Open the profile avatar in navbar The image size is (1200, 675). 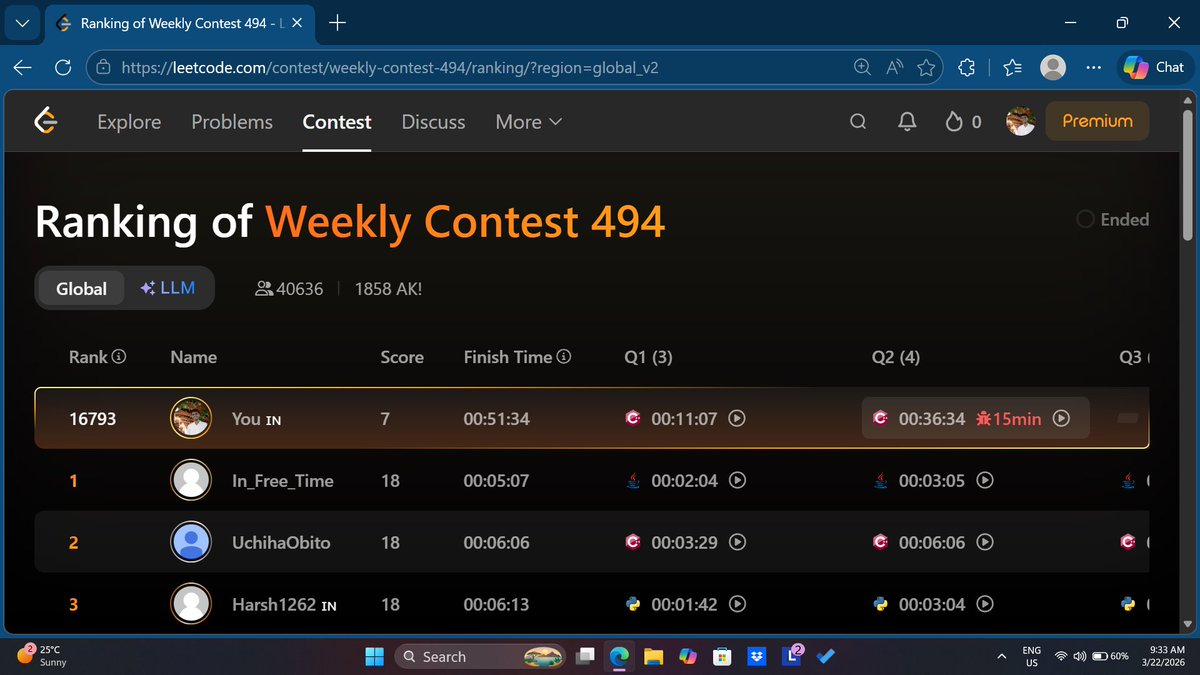pos(1020,122)
